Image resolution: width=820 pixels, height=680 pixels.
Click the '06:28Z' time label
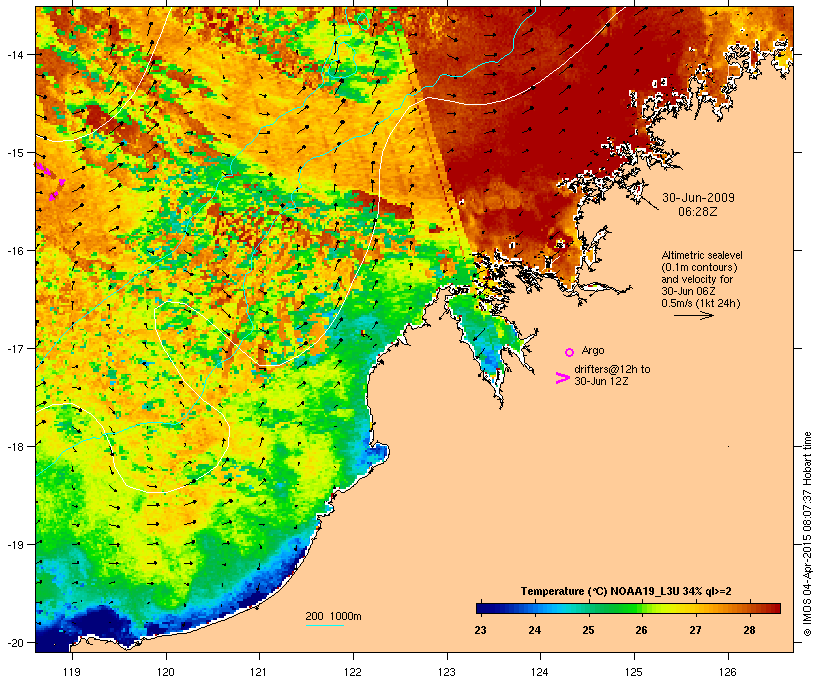(698, 212)
